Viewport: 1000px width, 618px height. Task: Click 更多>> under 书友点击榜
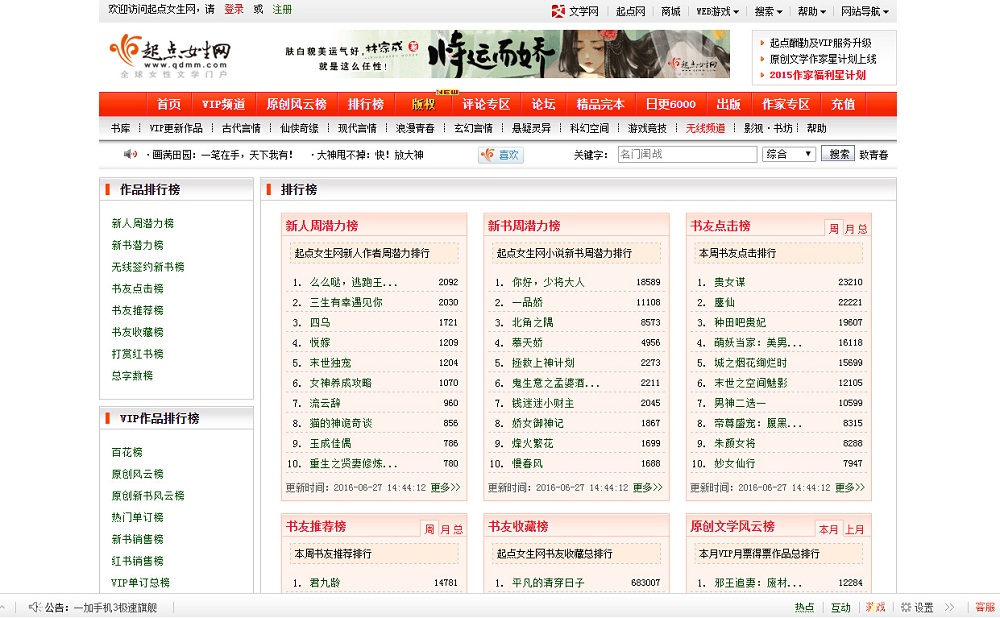[x=849, y=487]
